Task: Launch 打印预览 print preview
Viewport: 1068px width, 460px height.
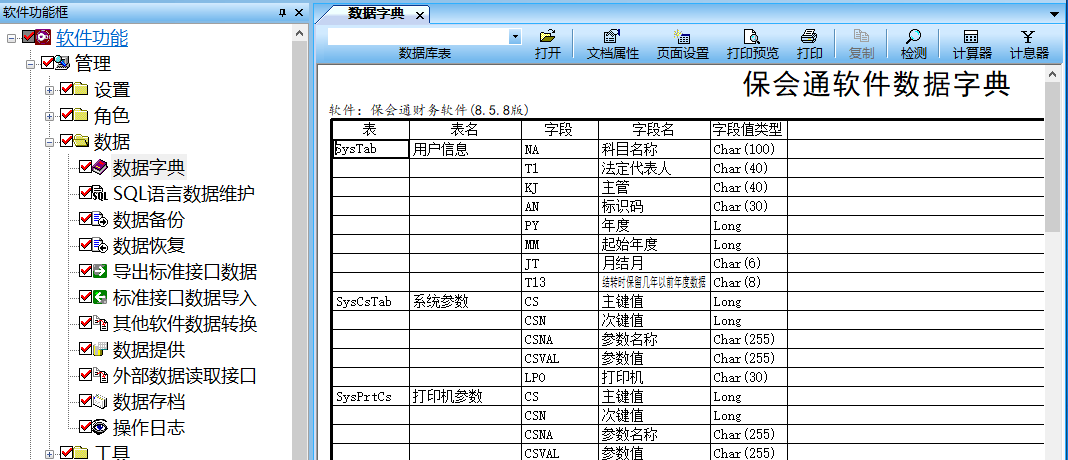Action: point(752,37)
